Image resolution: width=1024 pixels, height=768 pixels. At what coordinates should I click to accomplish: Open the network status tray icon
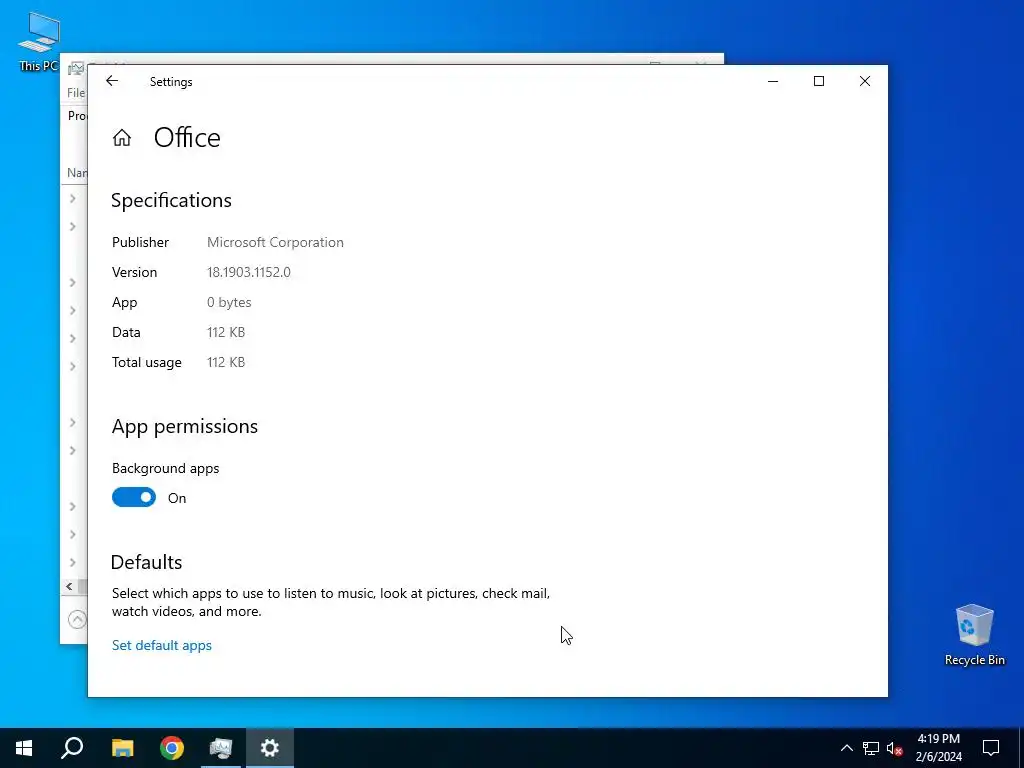click(871, 748)
